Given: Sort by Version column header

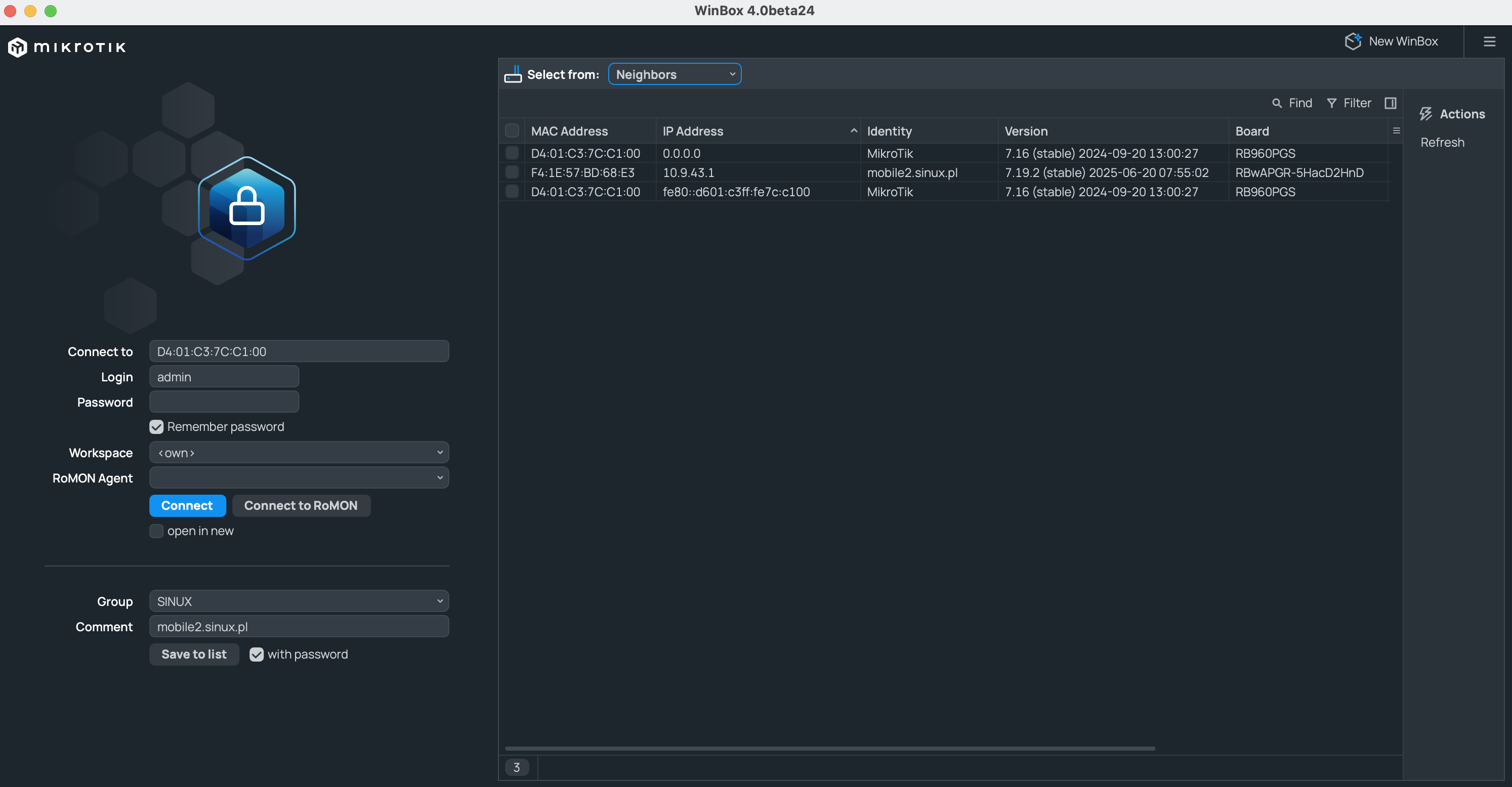Looking at the screenshot, I should click(1113, 131).
